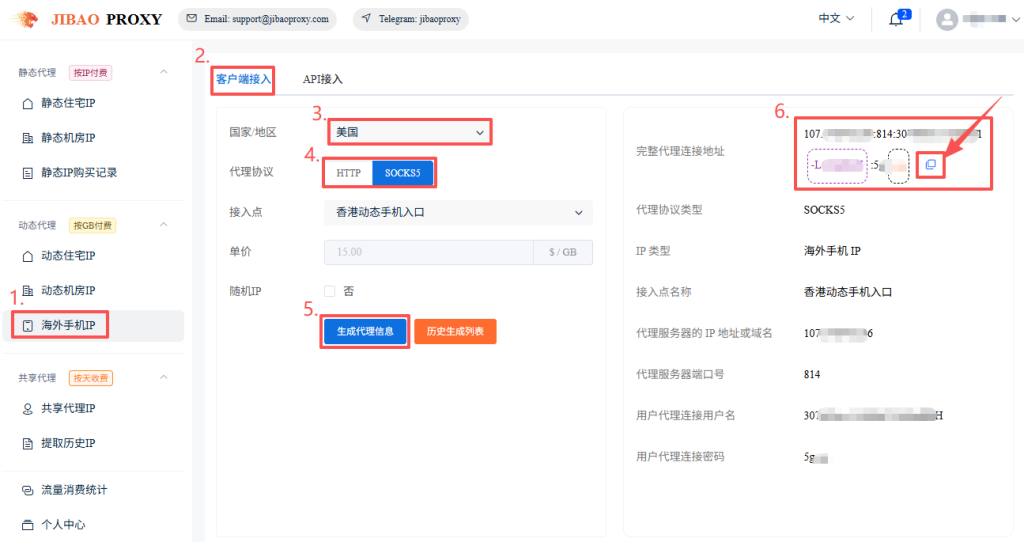This screenshot has height=542, width=1024.
Task: Collapse the 动态代理 sidebar section
Action: (164, 225)
